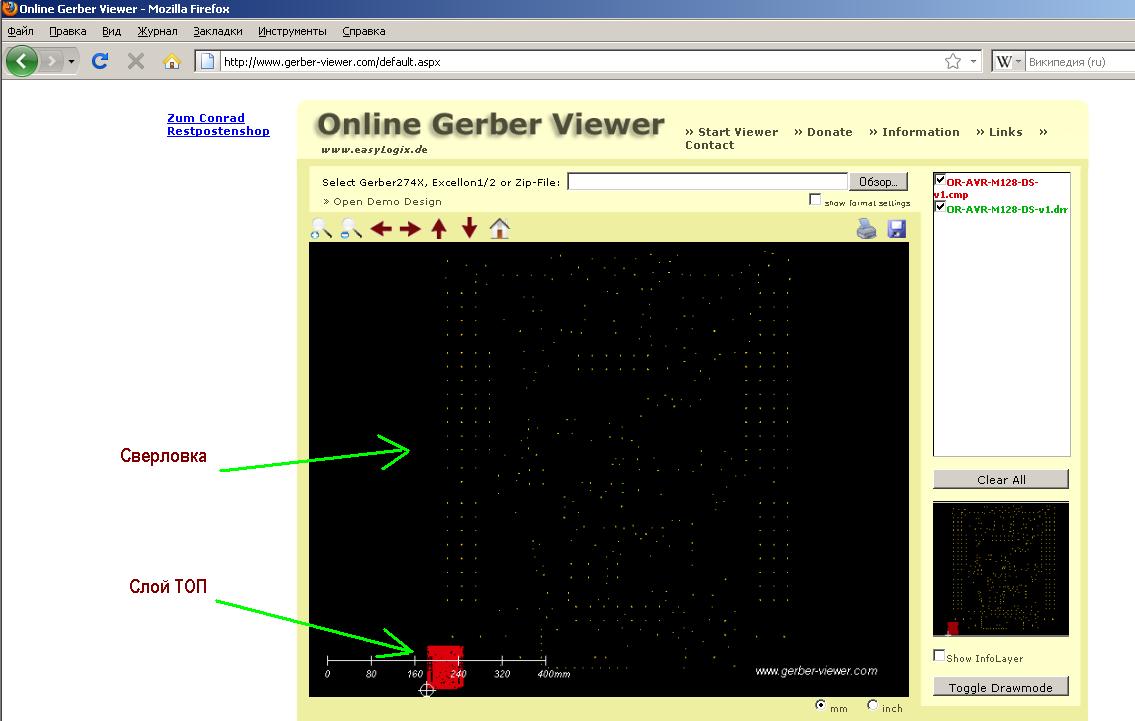Open search engine selector dropdown arrow
The height and width of the screenshot is (721, 1135).
point(1018,62)
